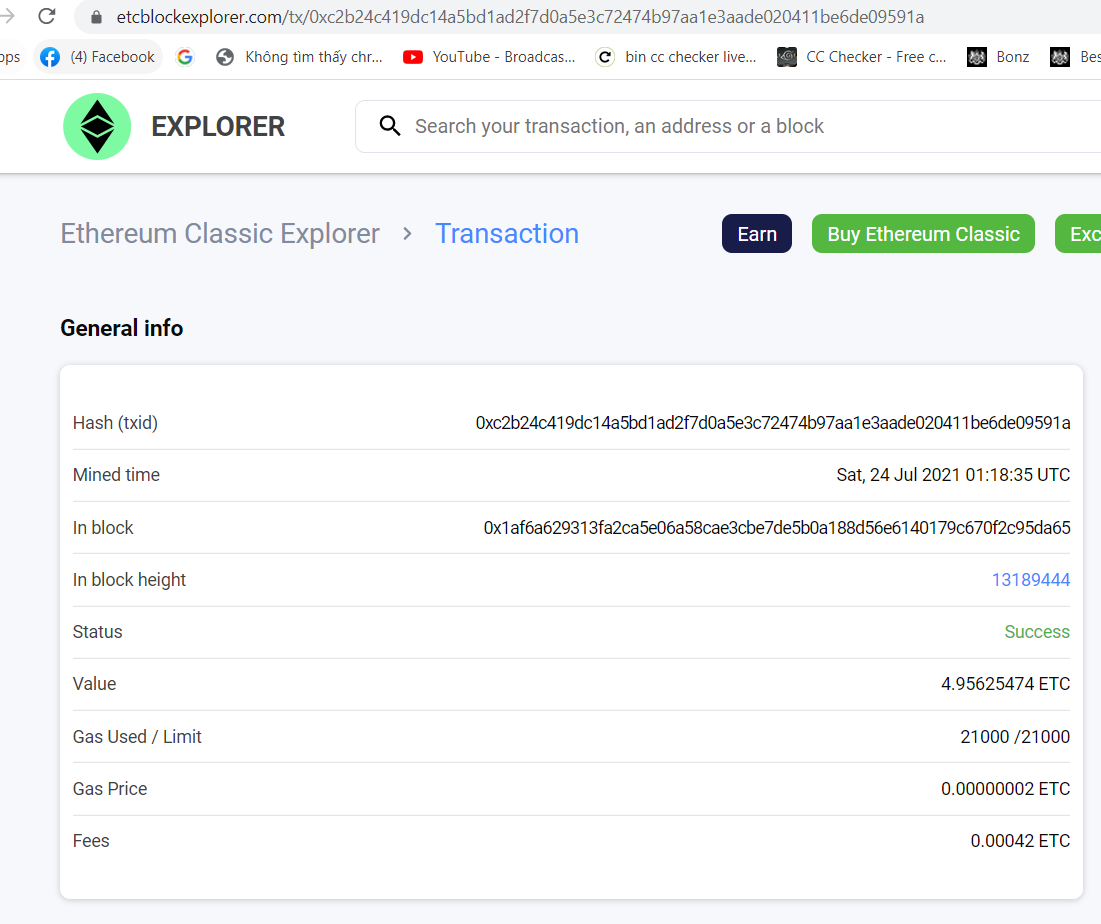
Task: Click the Ethereum Classic logo icon
Action: click(97, 126)
